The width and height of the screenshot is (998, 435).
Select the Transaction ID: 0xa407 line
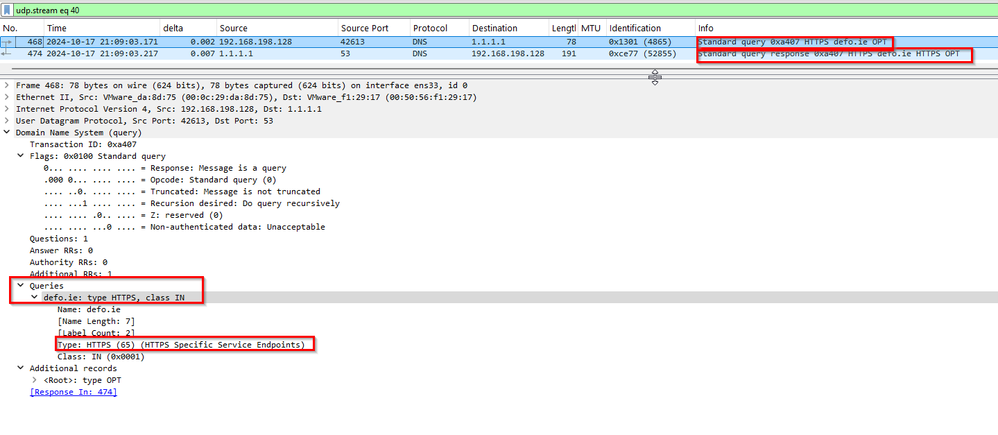[83, 145]
